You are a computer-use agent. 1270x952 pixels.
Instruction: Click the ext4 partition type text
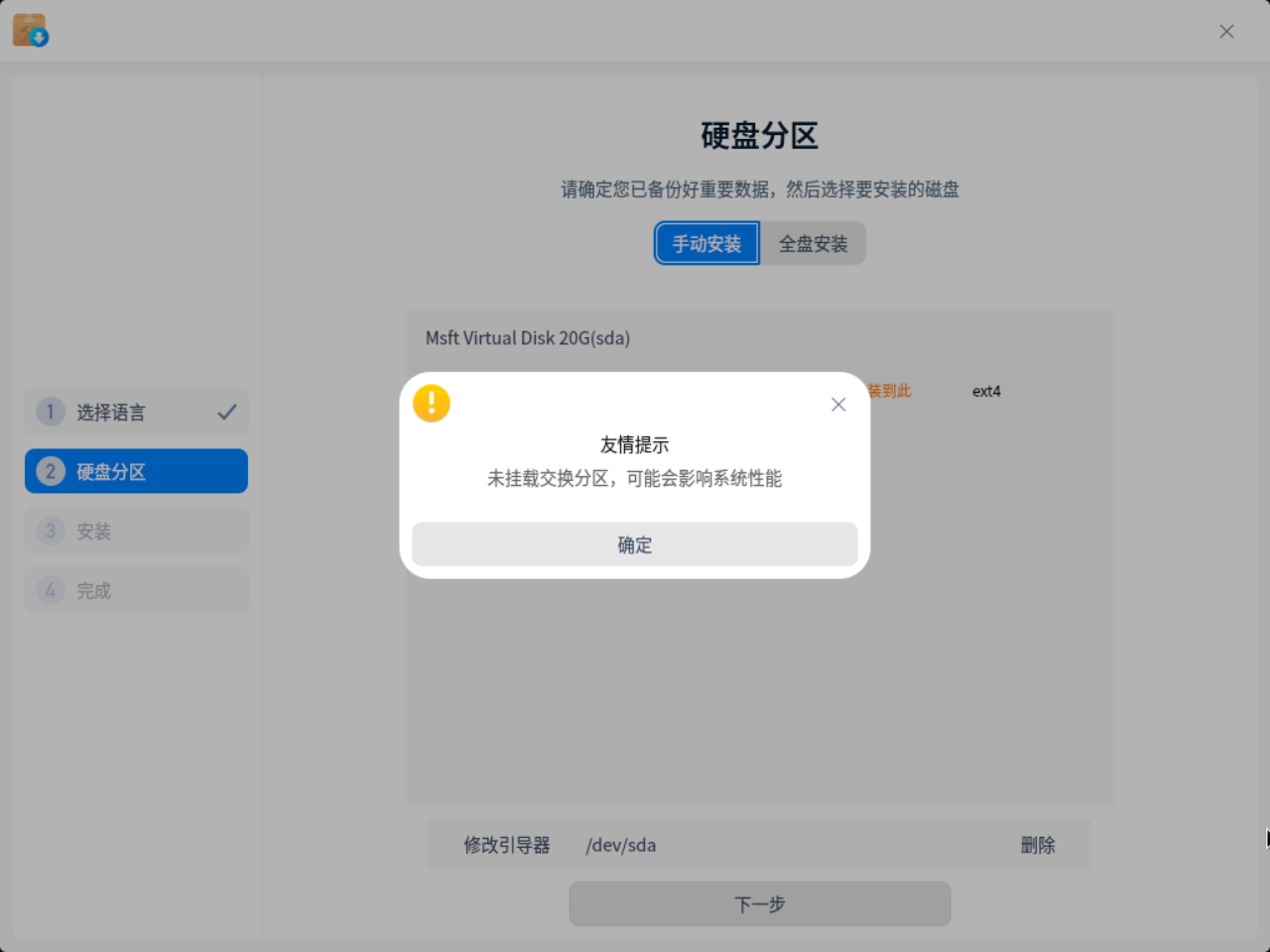(986, 392)
